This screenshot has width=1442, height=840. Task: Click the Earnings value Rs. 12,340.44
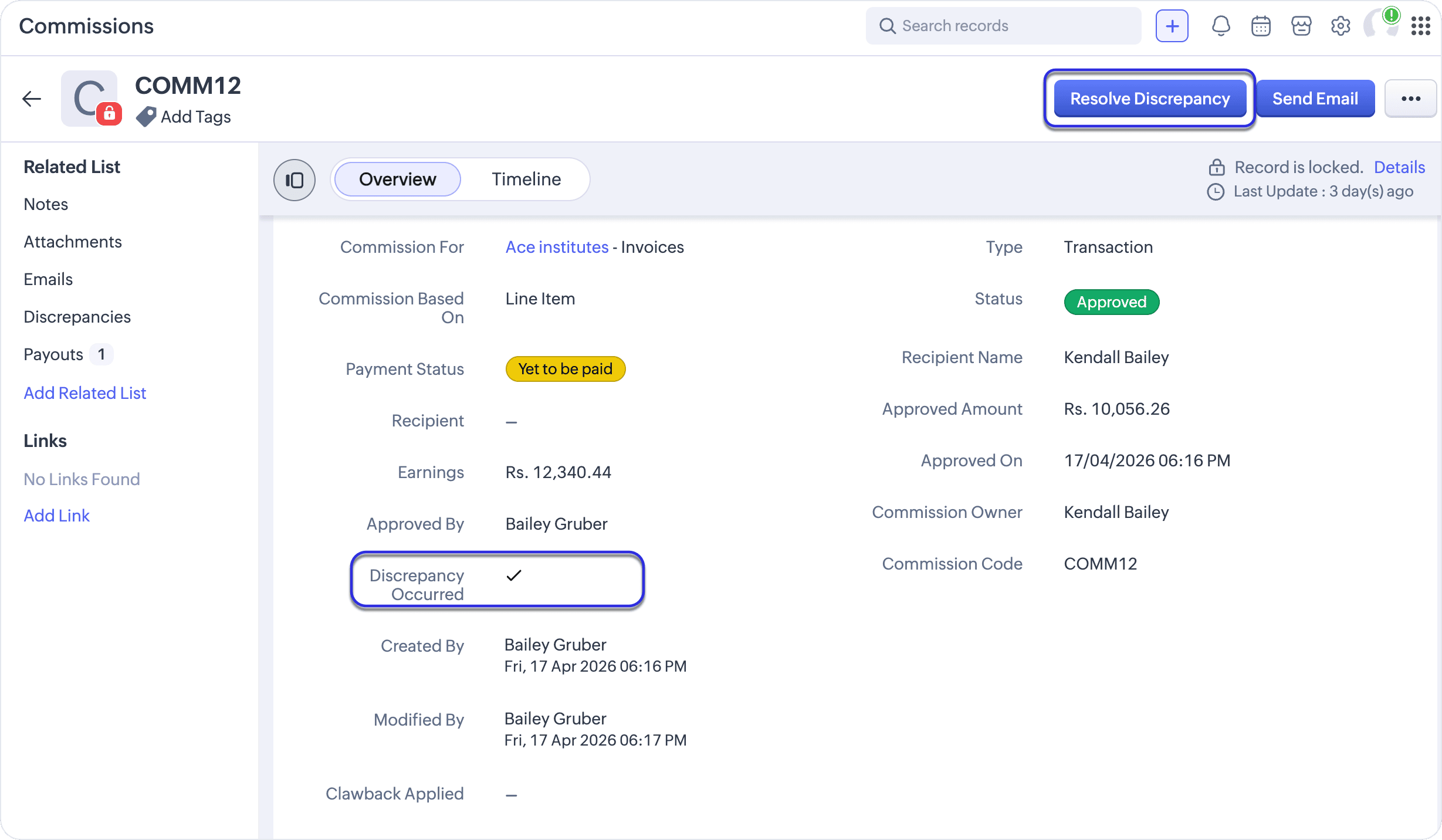pyautogui.click(x=558, y=472)
